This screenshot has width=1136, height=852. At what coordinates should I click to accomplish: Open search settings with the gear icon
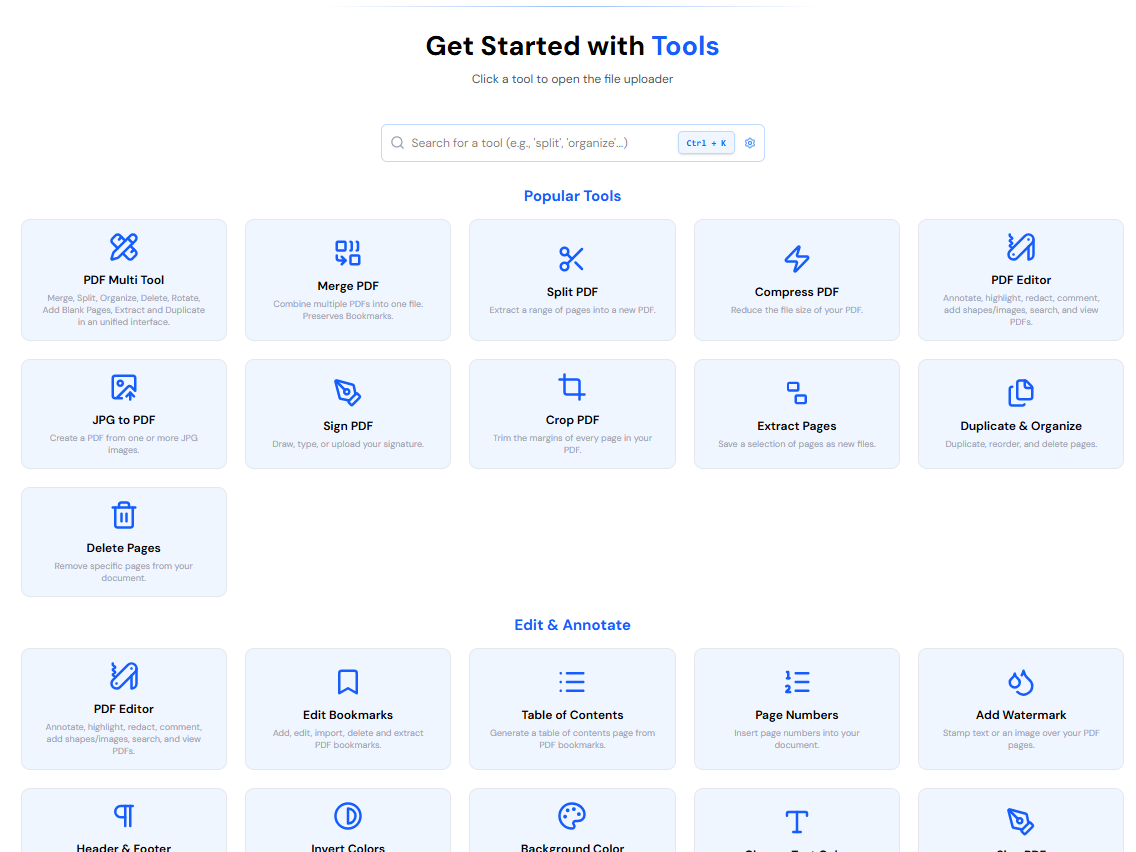(750, 142)
